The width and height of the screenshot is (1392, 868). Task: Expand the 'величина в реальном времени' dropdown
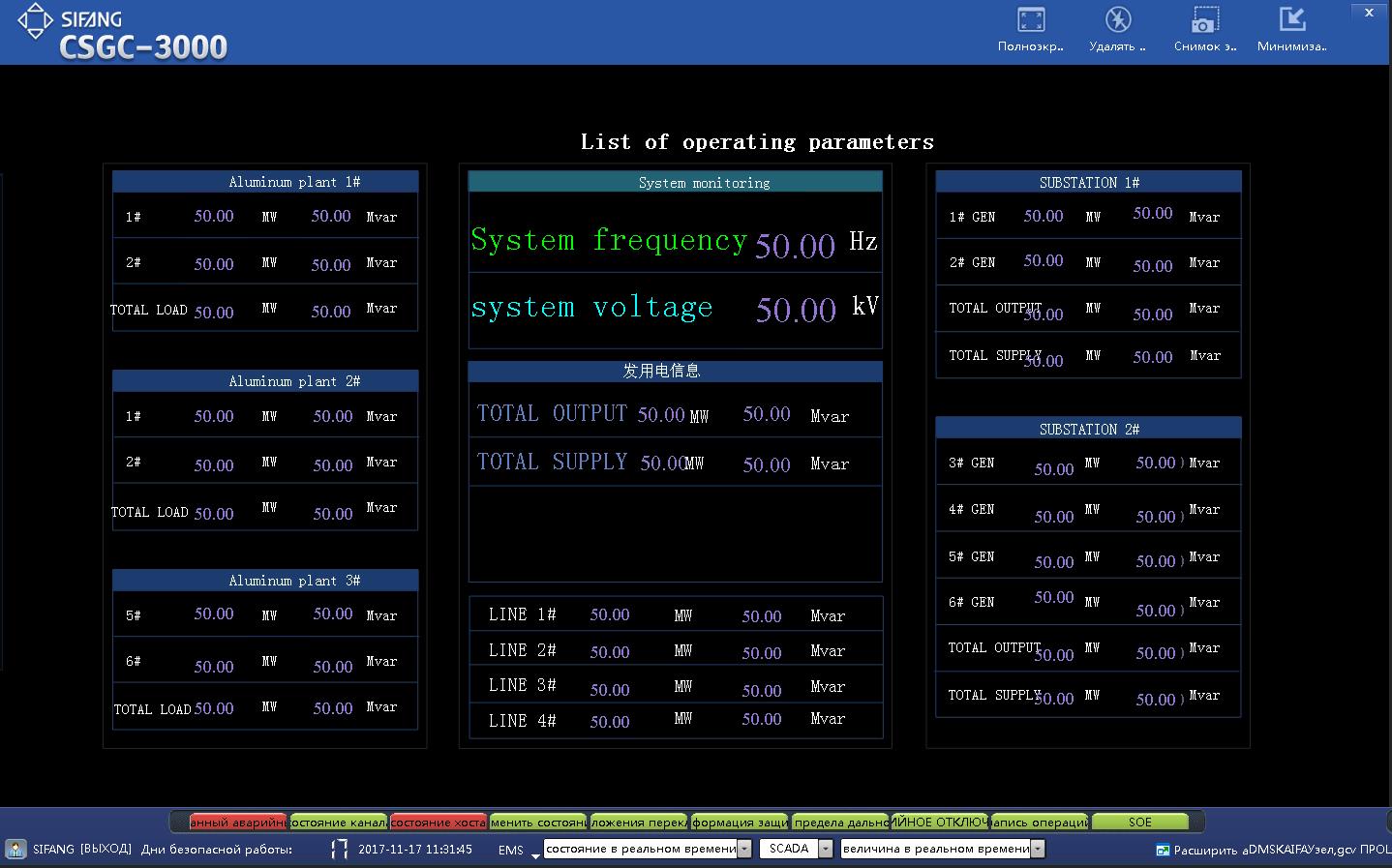(x=1037, y=849)
